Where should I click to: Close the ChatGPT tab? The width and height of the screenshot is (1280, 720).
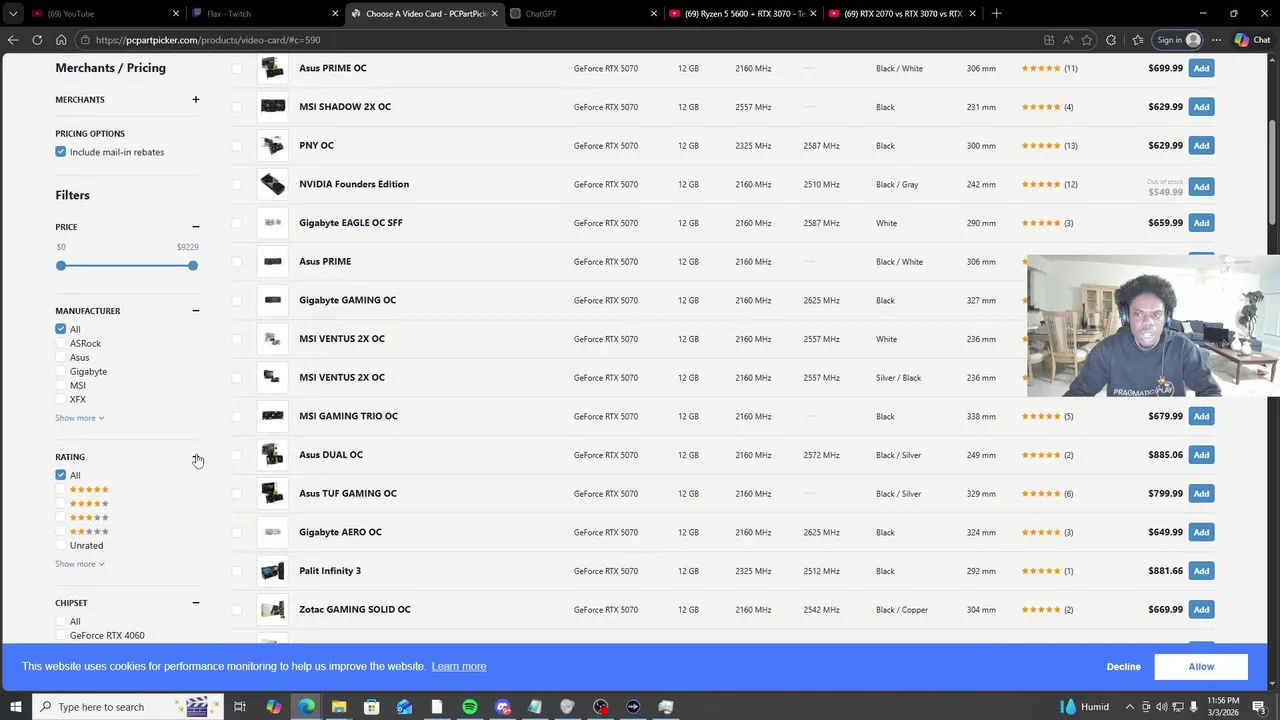click(x=653, y=14)
